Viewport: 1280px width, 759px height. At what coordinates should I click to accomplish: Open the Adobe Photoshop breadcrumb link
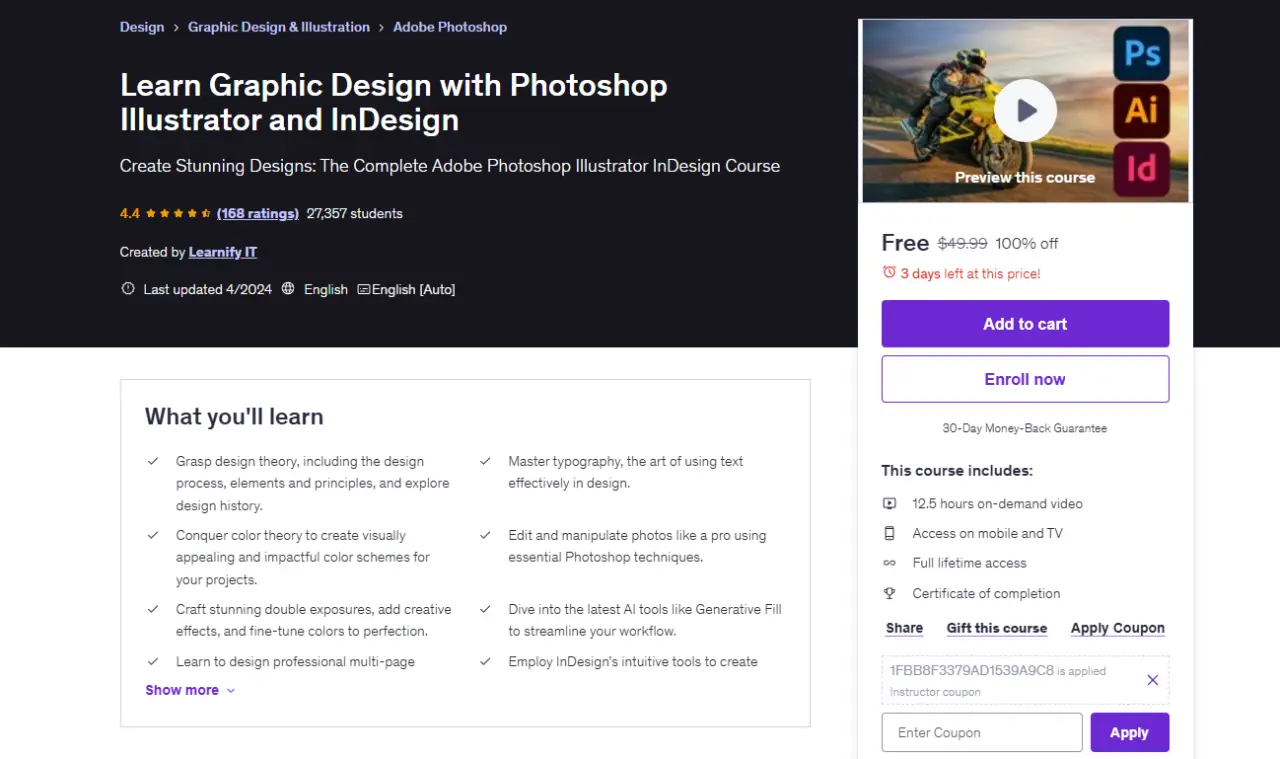point(450,27)
